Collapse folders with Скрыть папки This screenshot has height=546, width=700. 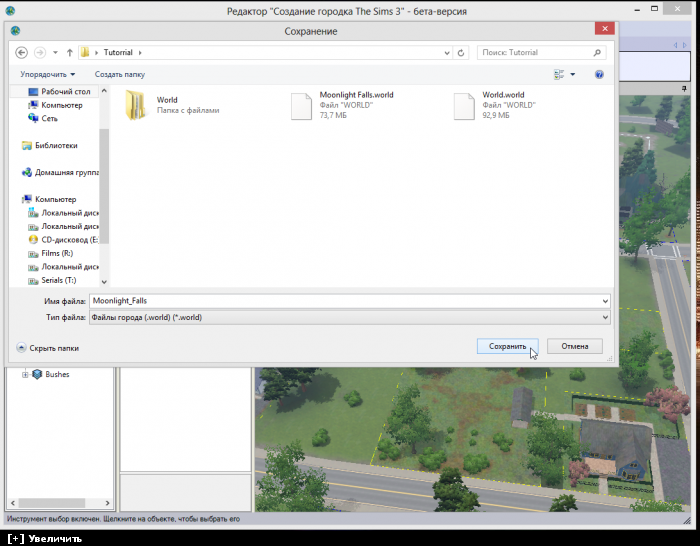click(48, 348)
